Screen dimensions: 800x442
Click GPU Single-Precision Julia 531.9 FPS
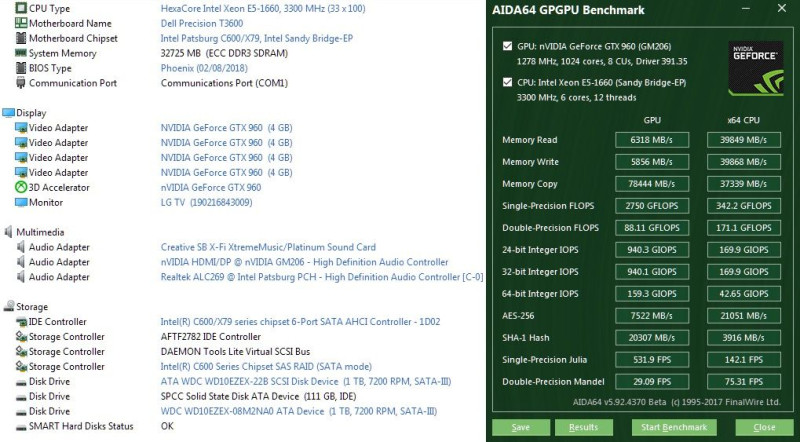pyautogui.click(x=652, y=359)
